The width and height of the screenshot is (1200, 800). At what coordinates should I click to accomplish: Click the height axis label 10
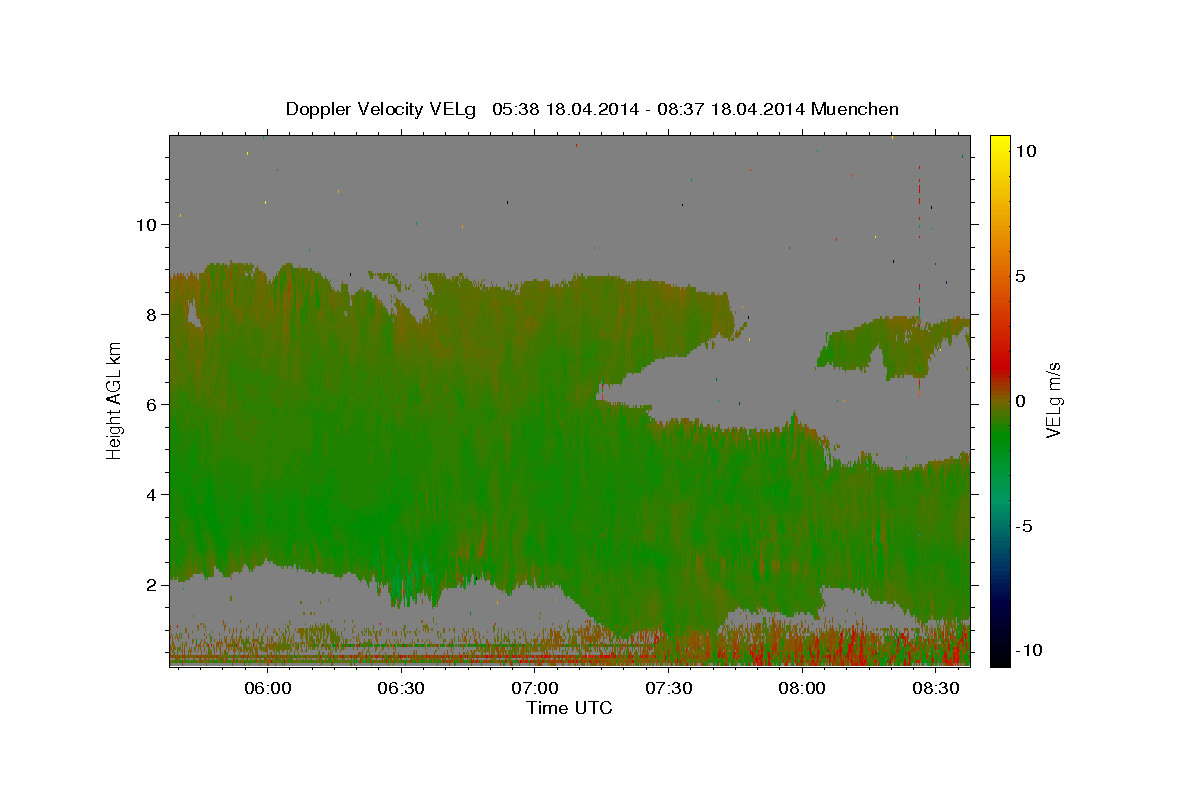(146, 225)
